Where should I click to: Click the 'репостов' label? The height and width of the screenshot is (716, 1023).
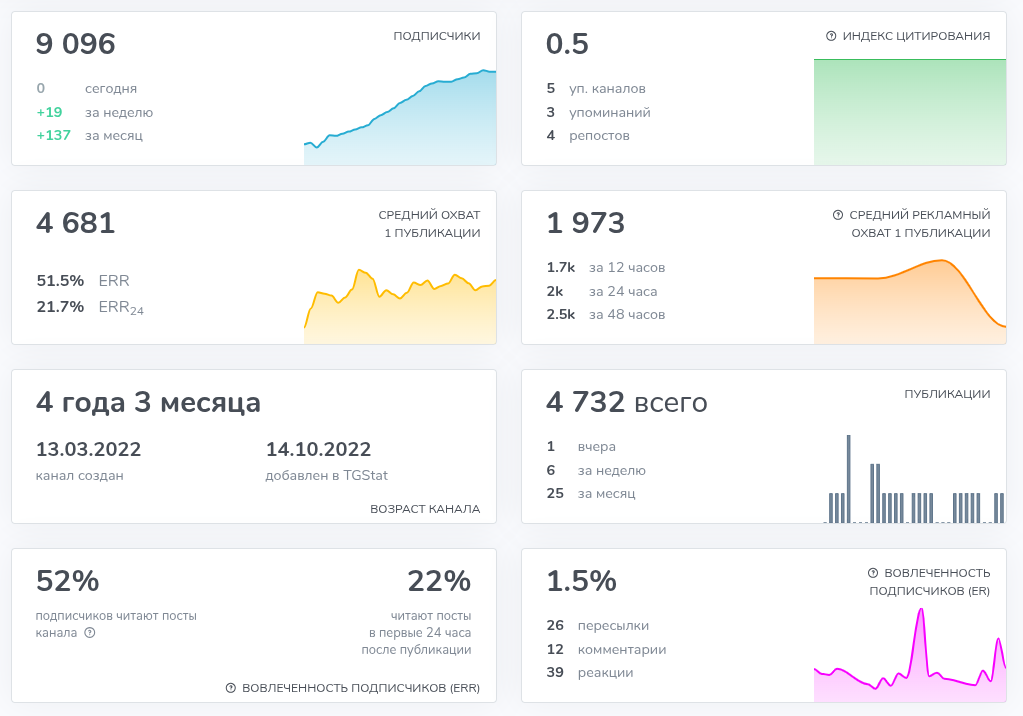(x=600, y=136)
